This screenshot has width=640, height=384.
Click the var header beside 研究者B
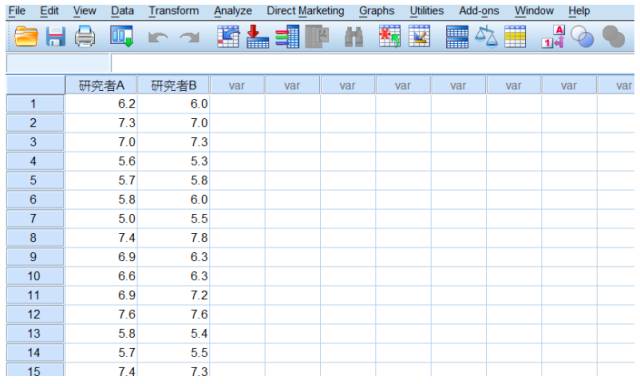(237, 85)
